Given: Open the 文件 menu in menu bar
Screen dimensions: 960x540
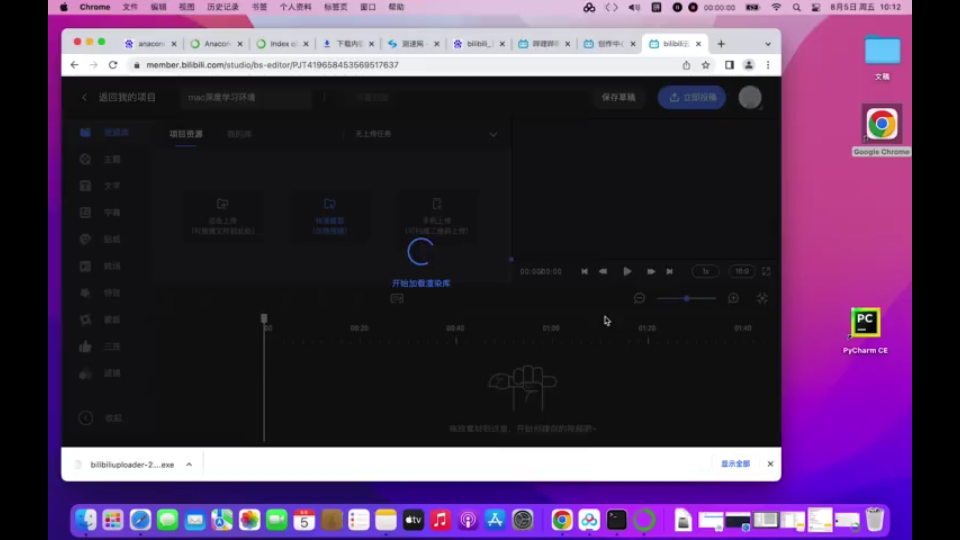Looking at the screenshot, I should [130, 7].
